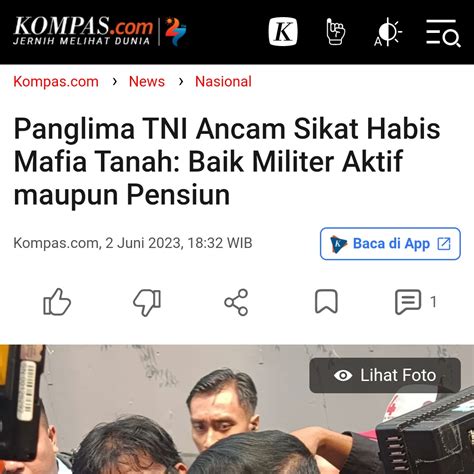Viewport: 474px width, 474px height.
Task: Open the comments section icon
Action: (x=408, y=302)
